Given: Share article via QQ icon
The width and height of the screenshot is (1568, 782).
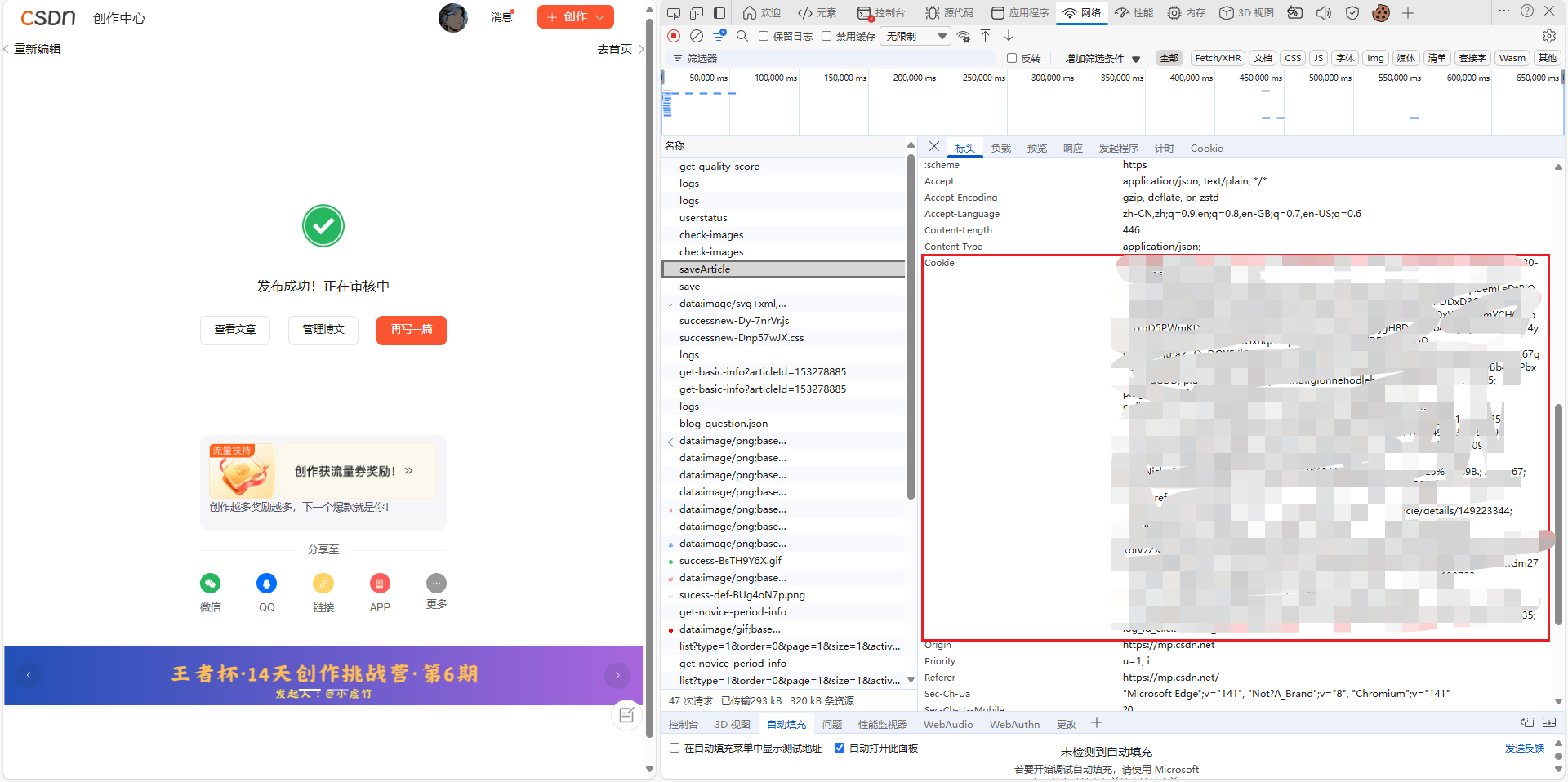Looking at the screenshot, I should click(x=267, y=583).
